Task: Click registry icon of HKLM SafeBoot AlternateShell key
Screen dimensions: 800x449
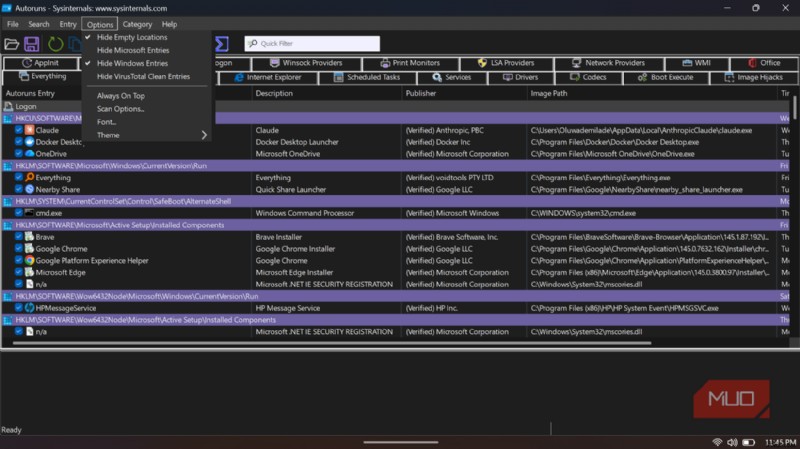Action: 8,202
